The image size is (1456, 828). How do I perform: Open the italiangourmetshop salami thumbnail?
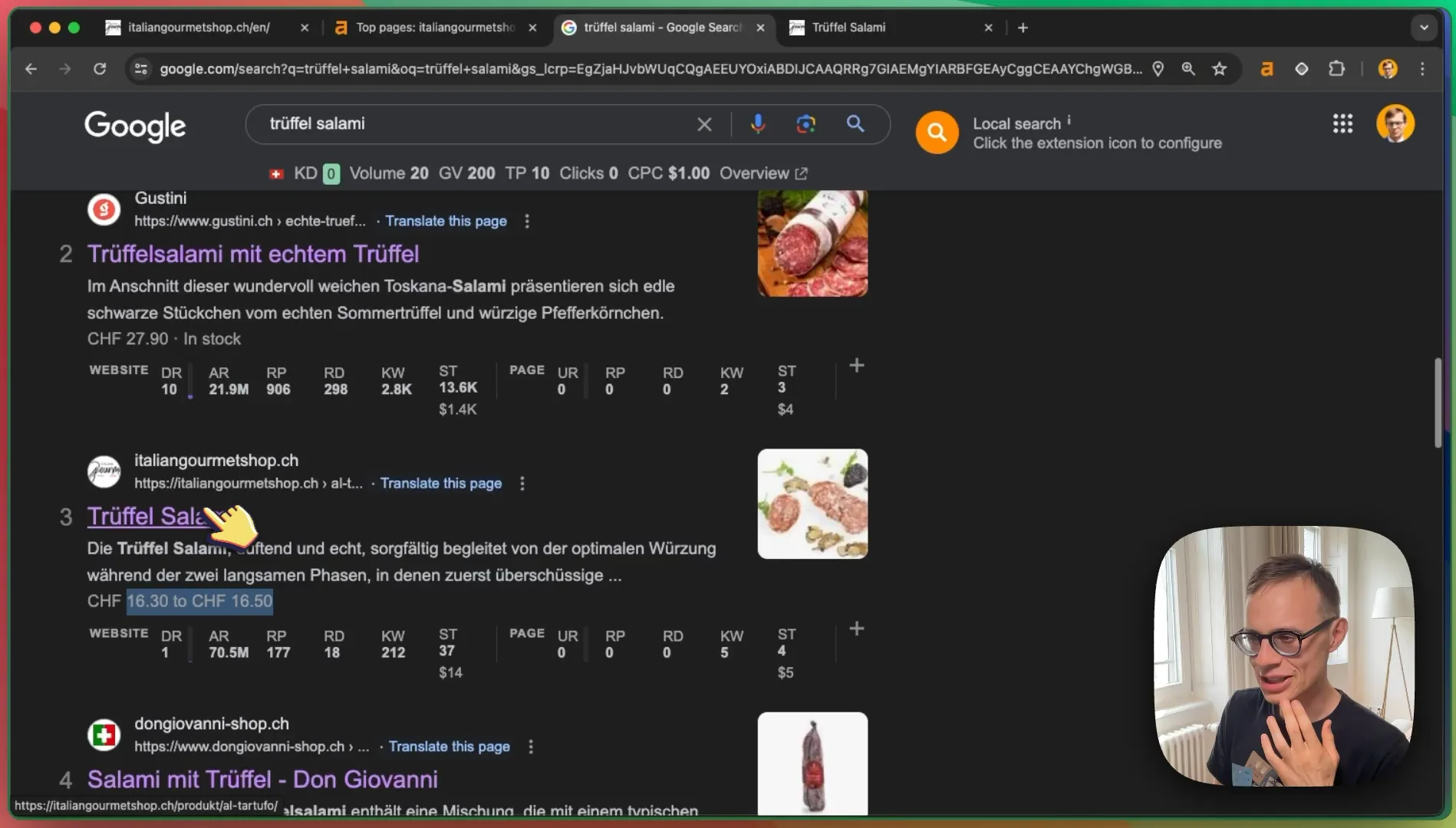812,504
